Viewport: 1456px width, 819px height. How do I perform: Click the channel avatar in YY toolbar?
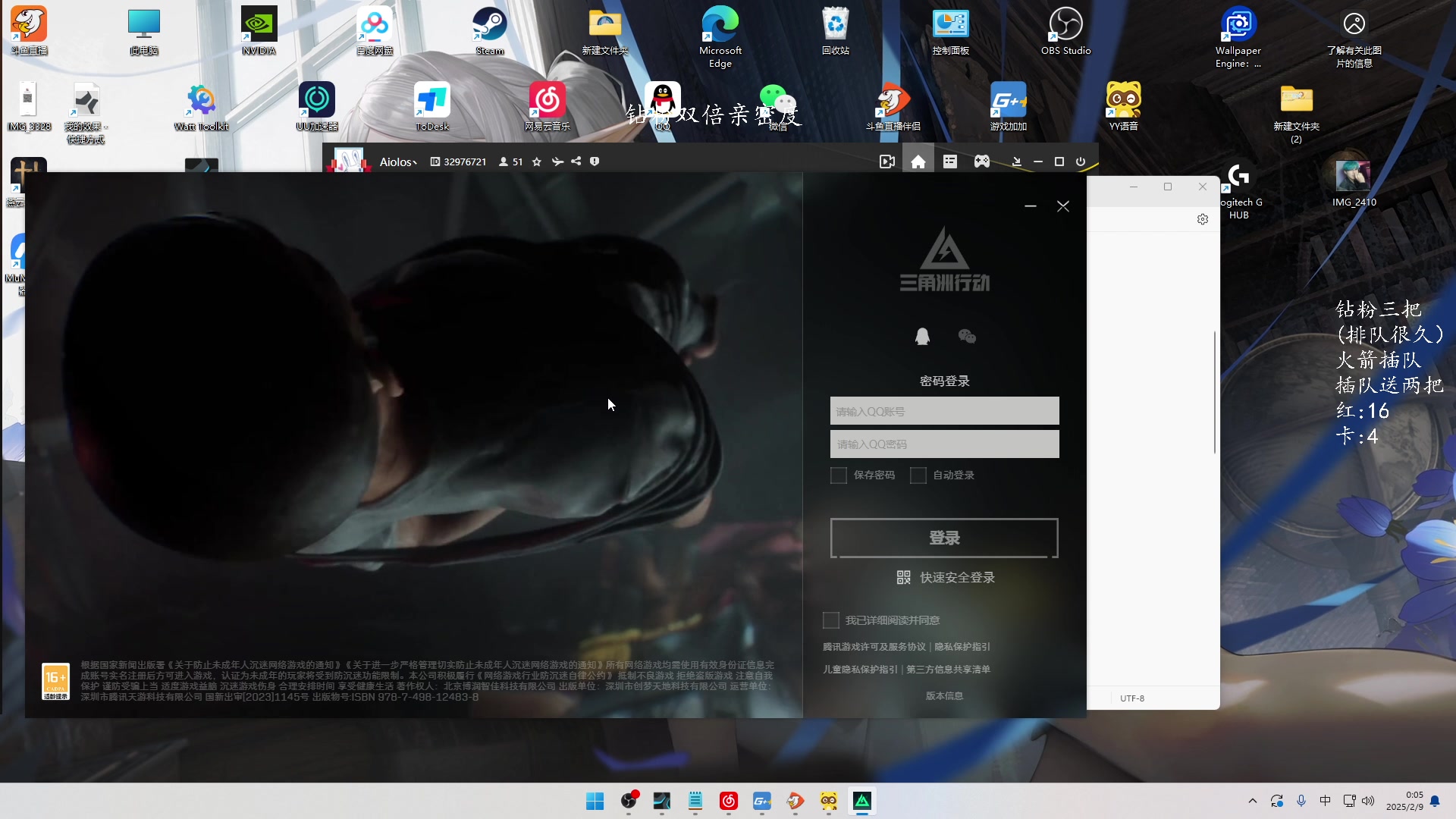coord(349,161)
